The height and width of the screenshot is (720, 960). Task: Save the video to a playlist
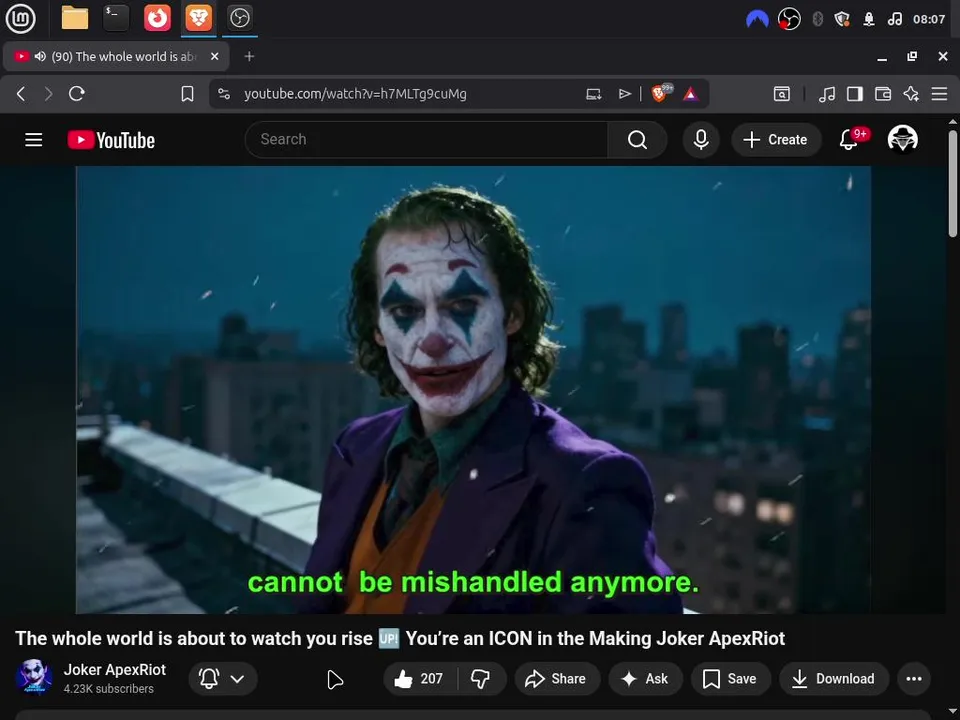pyautogui.click(x=730, y=678)
